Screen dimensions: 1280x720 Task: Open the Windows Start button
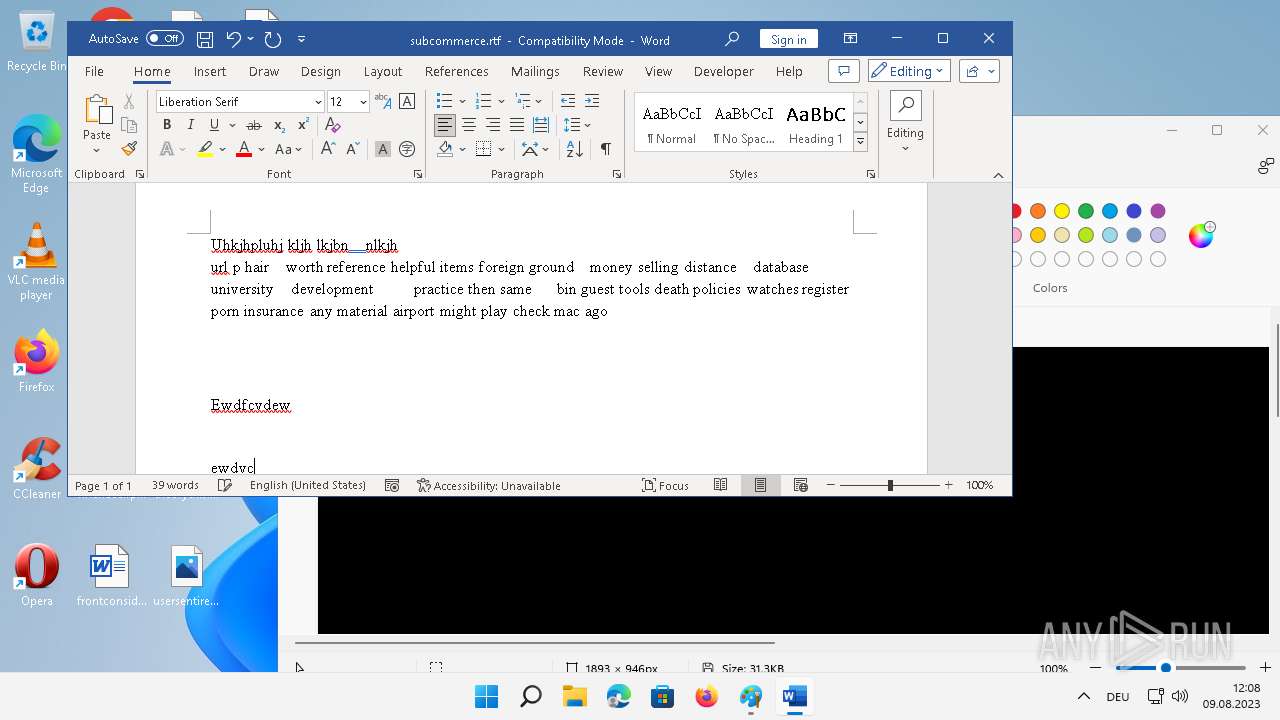(486, 696)
